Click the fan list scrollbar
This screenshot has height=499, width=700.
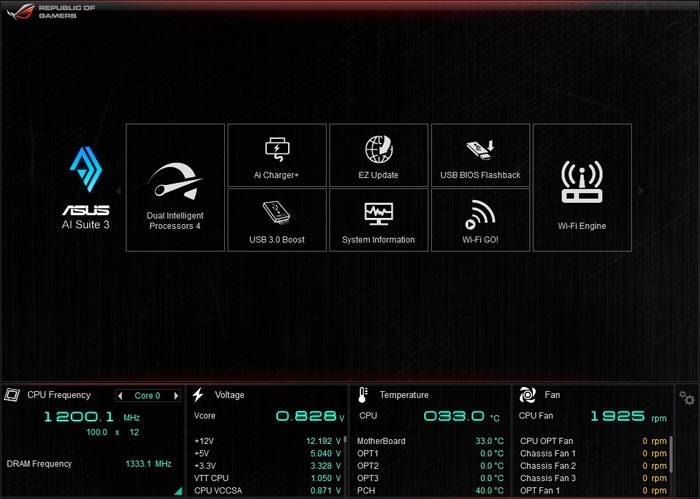670,450
